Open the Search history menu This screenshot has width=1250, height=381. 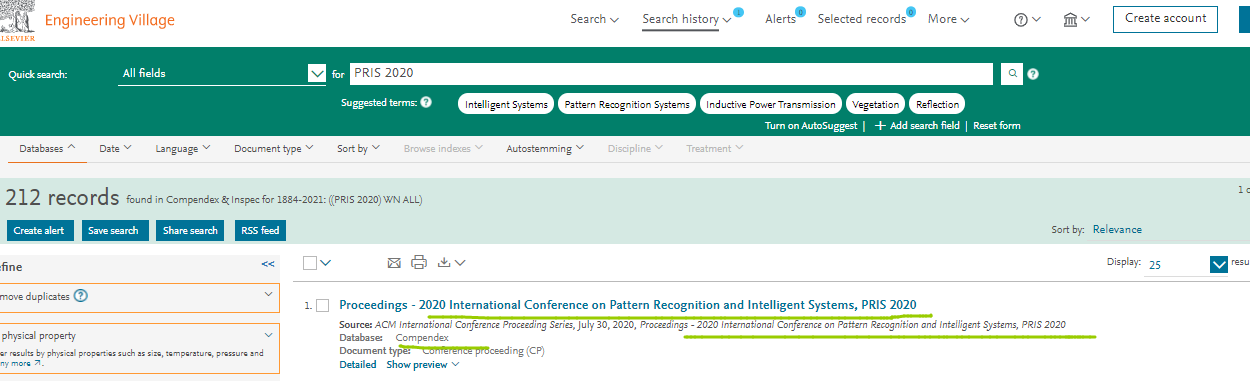(687, 19)
